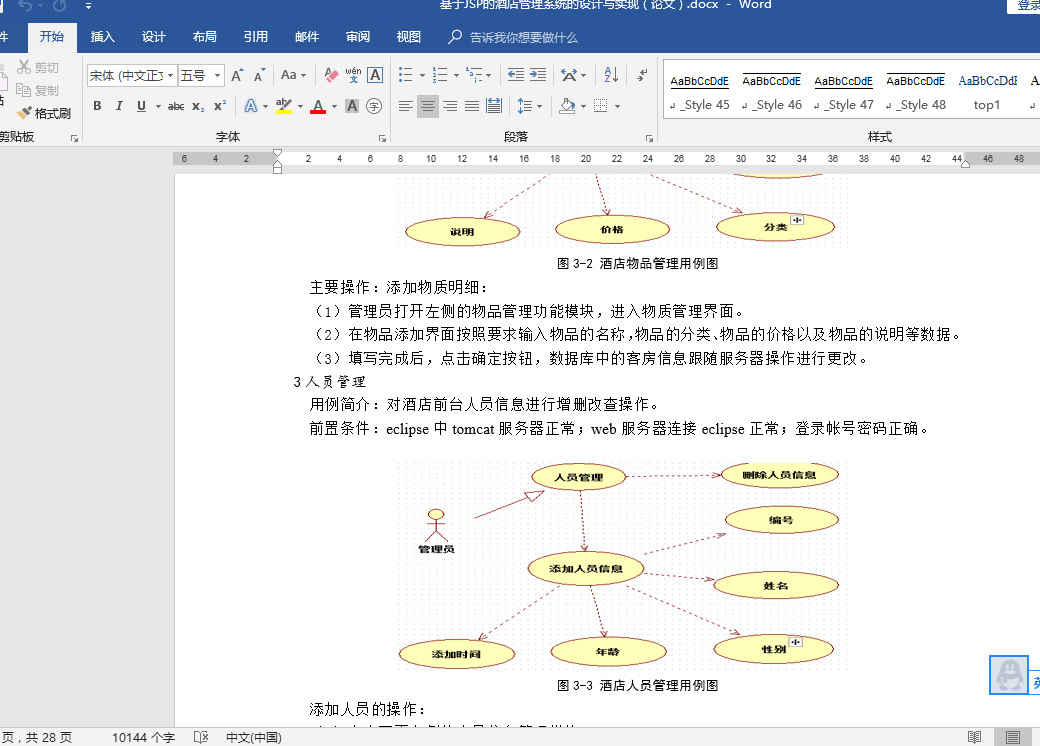Click the 中文(中国) language indicator
The width and height of the screenshot is (1040, 746).
point(254,737)
